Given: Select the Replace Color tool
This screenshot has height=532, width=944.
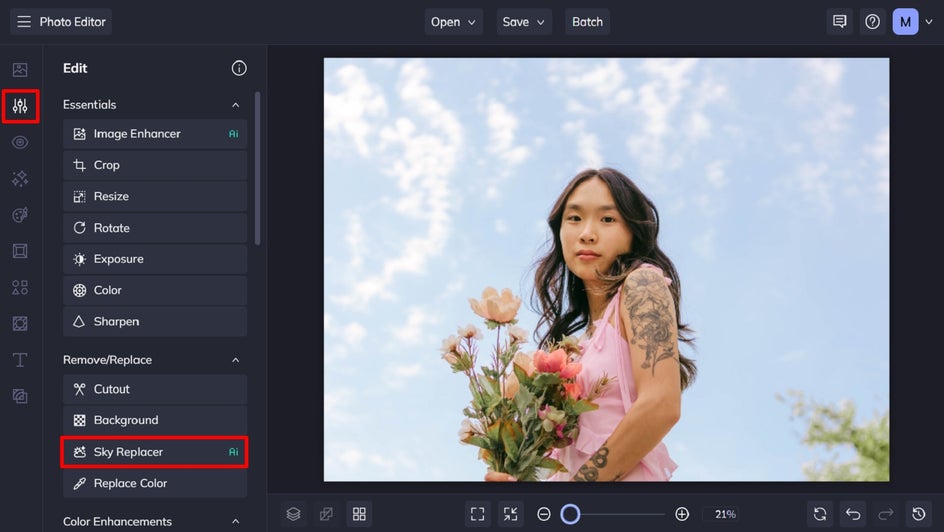Looking at the screenshot, I should (x=155, y=483).
